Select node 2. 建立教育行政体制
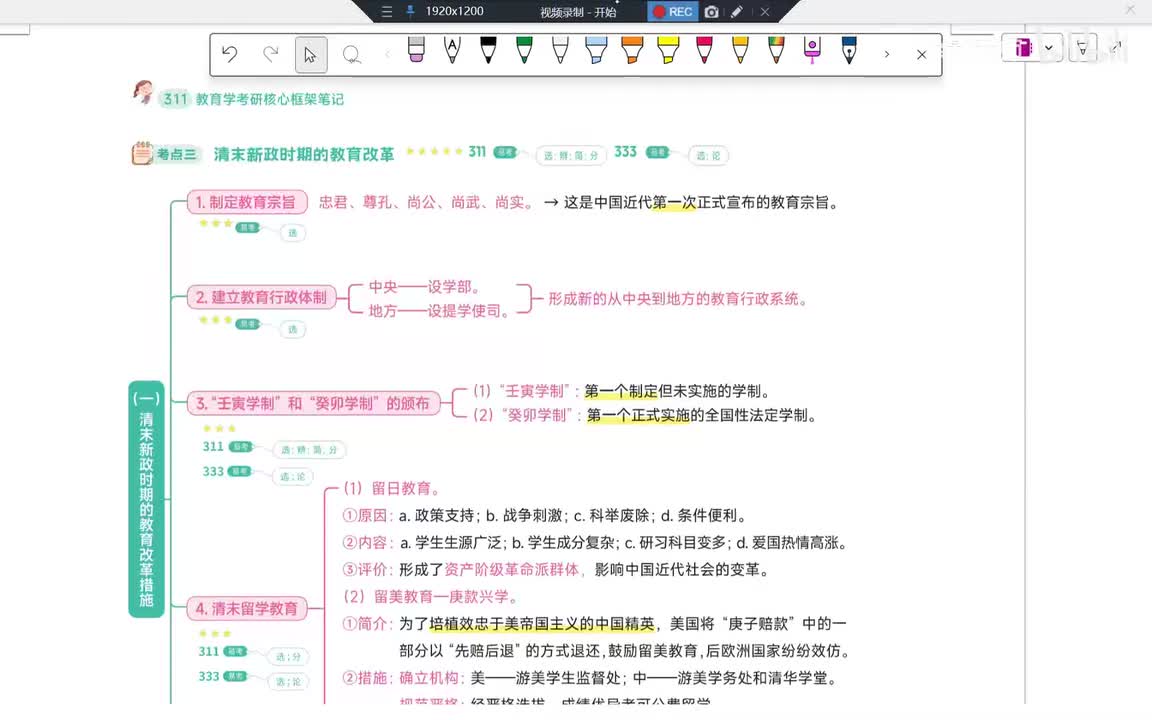 (x=261, y=297)
